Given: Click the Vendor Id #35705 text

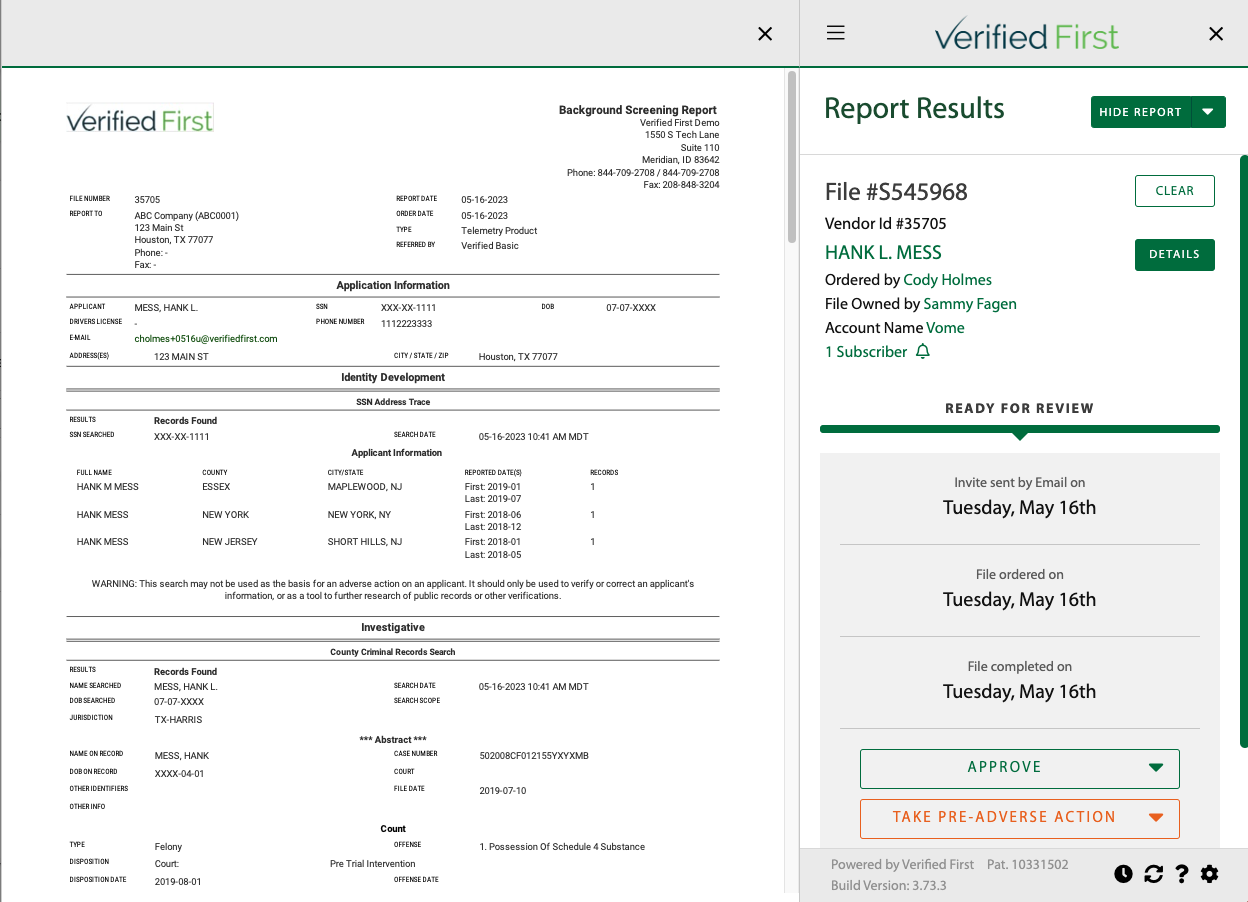Looking at the screenshot, I should pyautogui.click(x=885, y=223).
